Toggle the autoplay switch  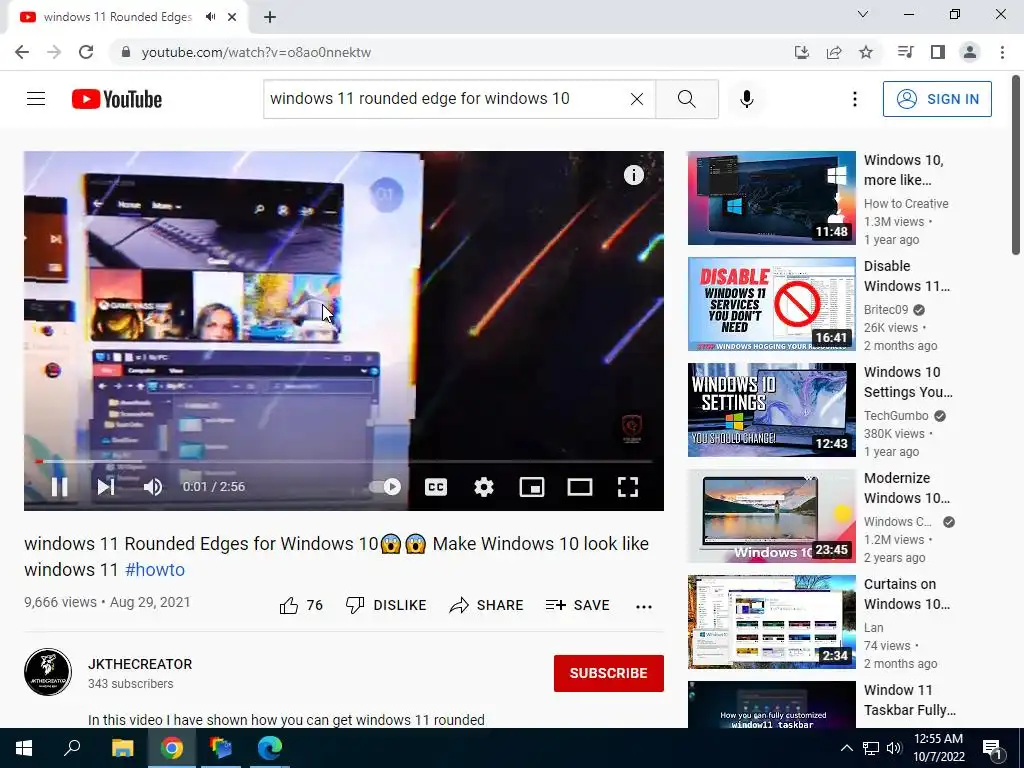[385, 487]
